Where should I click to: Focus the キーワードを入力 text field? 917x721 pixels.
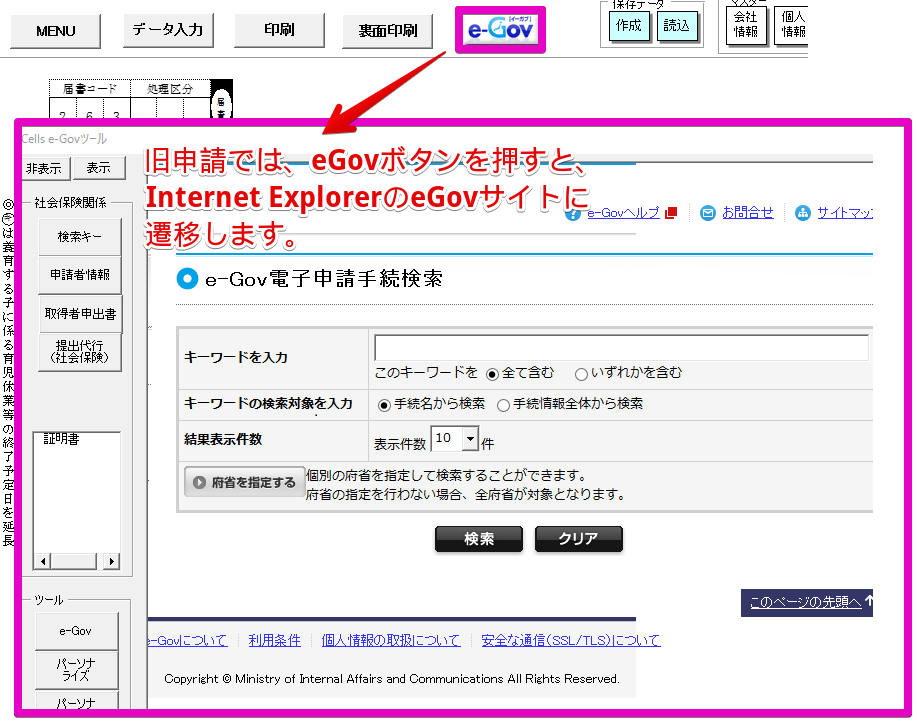[621, 347]
